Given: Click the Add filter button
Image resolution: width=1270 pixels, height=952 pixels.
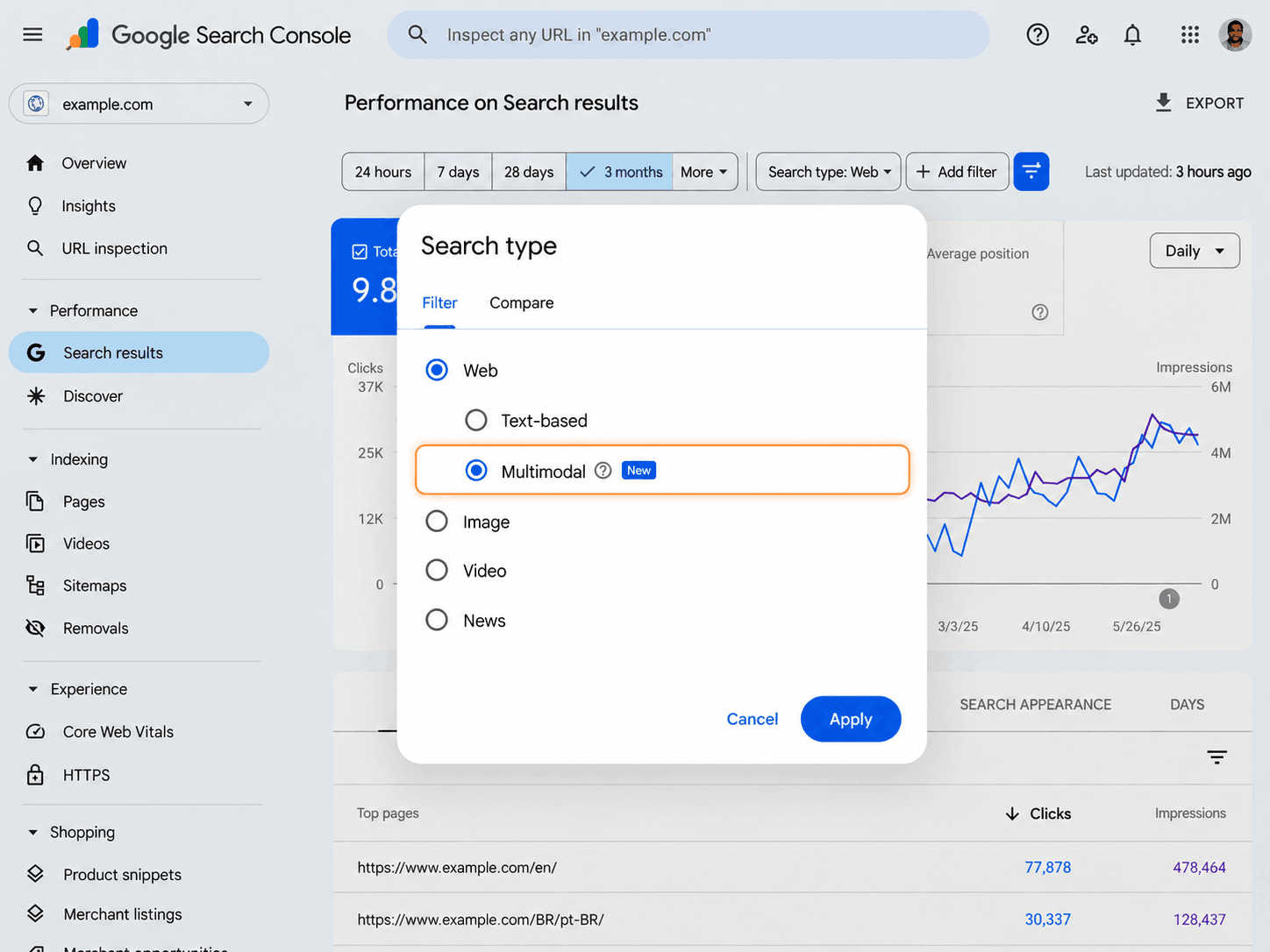Looking at the screenshot, I should (x=957, y=172).
